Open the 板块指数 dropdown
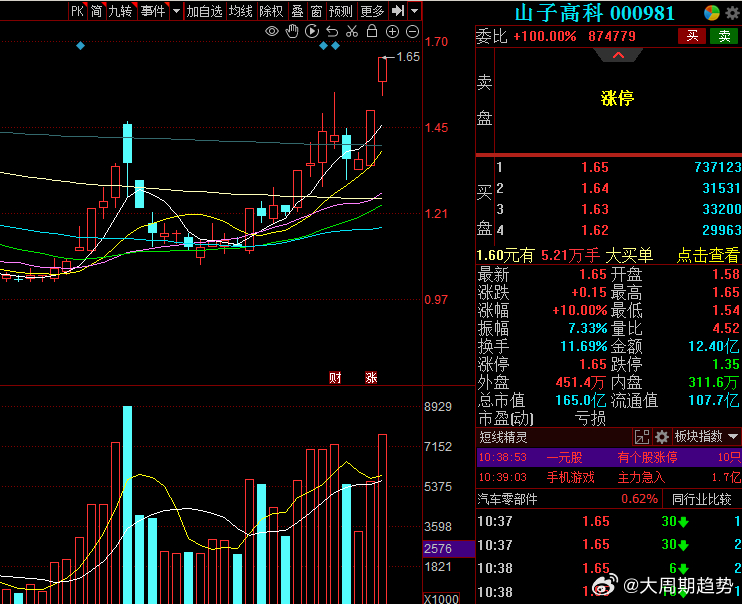The image size is (742, 604). tap(707, 436)
